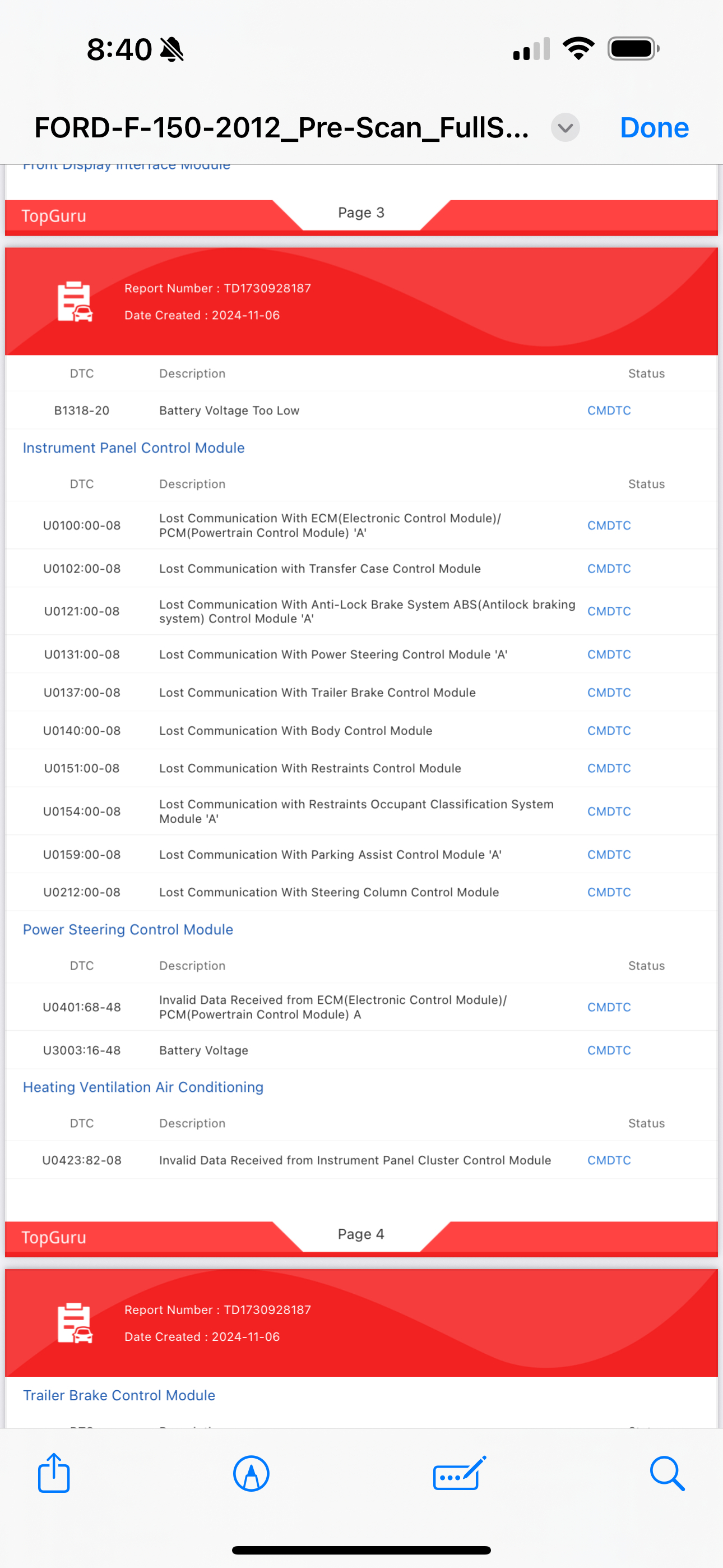
Task: Open the Instrument Panel Control Module link
Action: coord(134,448)
